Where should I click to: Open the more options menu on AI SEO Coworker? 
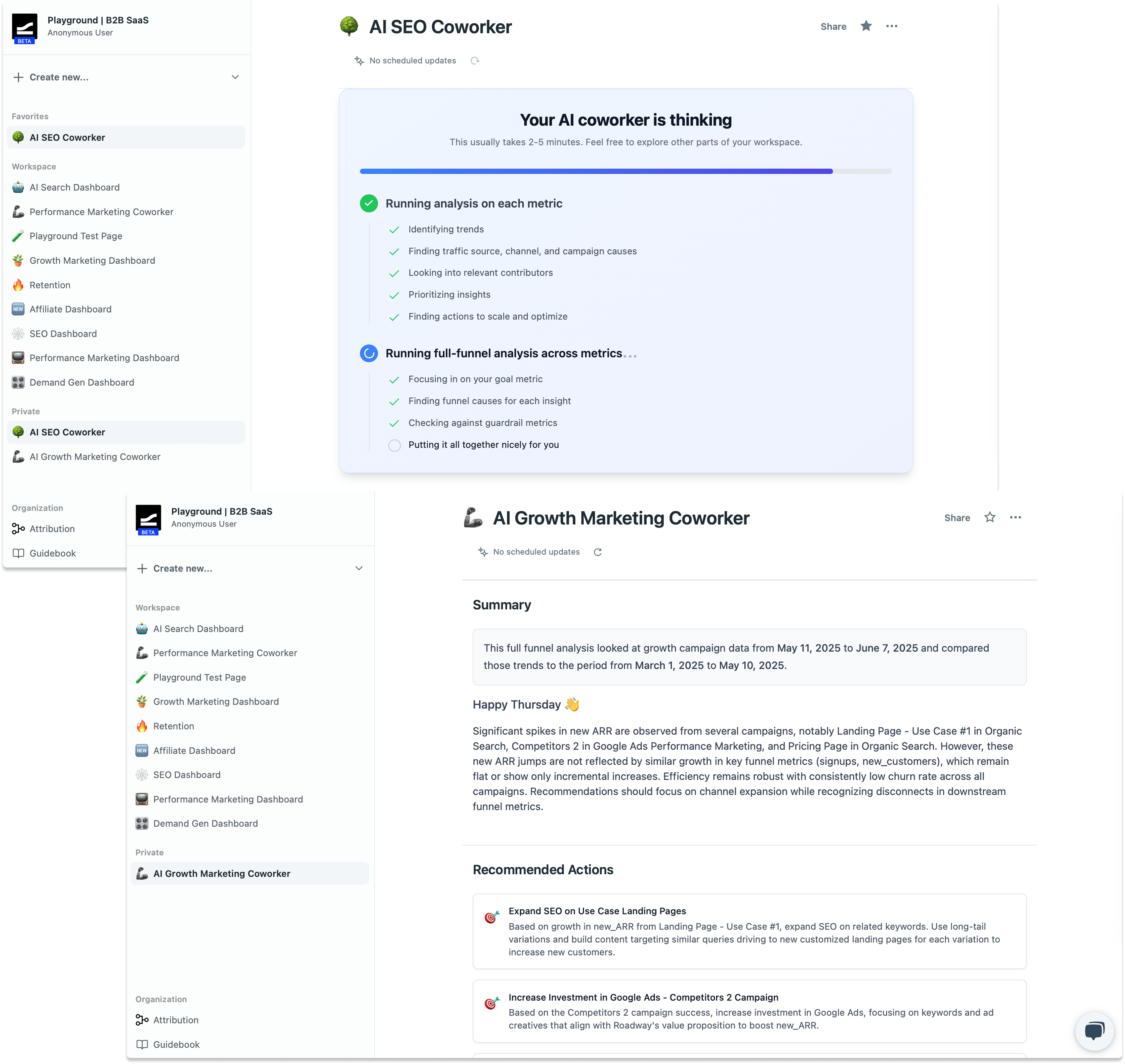[892, 26]
